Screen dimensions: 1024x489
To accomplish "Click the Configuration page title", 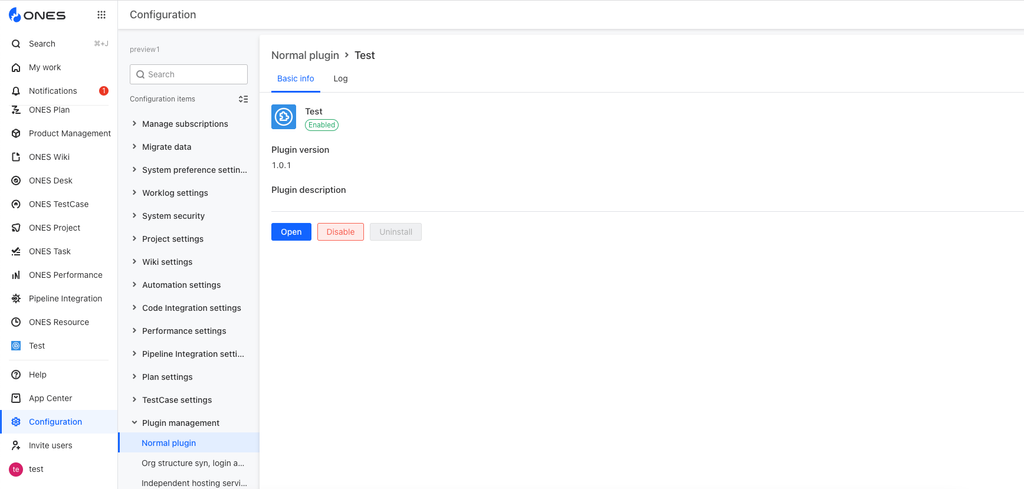I will coord(163,14).
